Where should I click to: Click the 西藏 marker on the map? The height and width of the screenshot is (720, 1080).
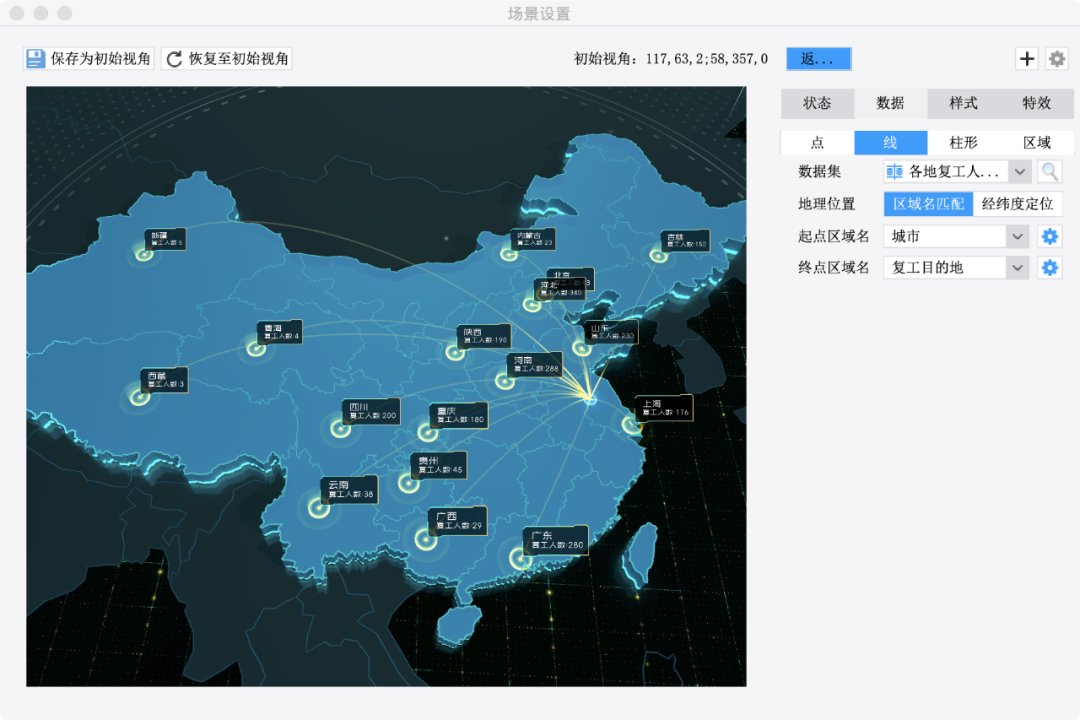140,397
